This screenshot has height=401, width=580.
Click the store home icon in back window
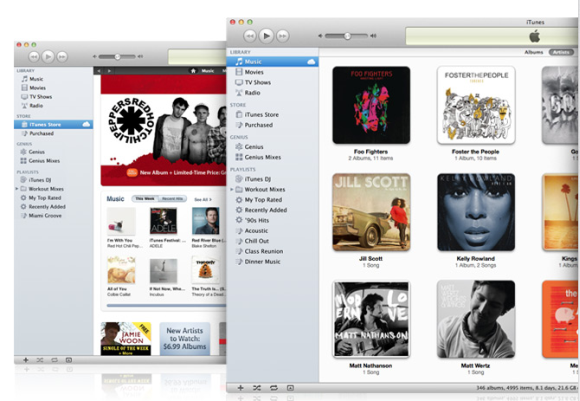coord(193,71)
